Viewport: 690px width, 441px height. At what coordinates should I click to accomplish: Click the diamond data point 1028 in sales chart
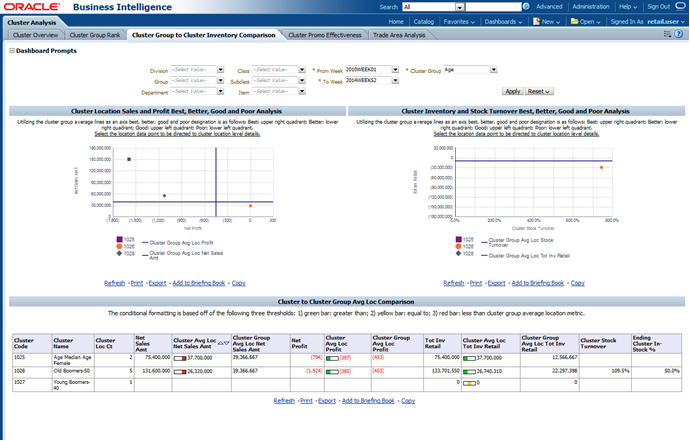pos(165,195)
